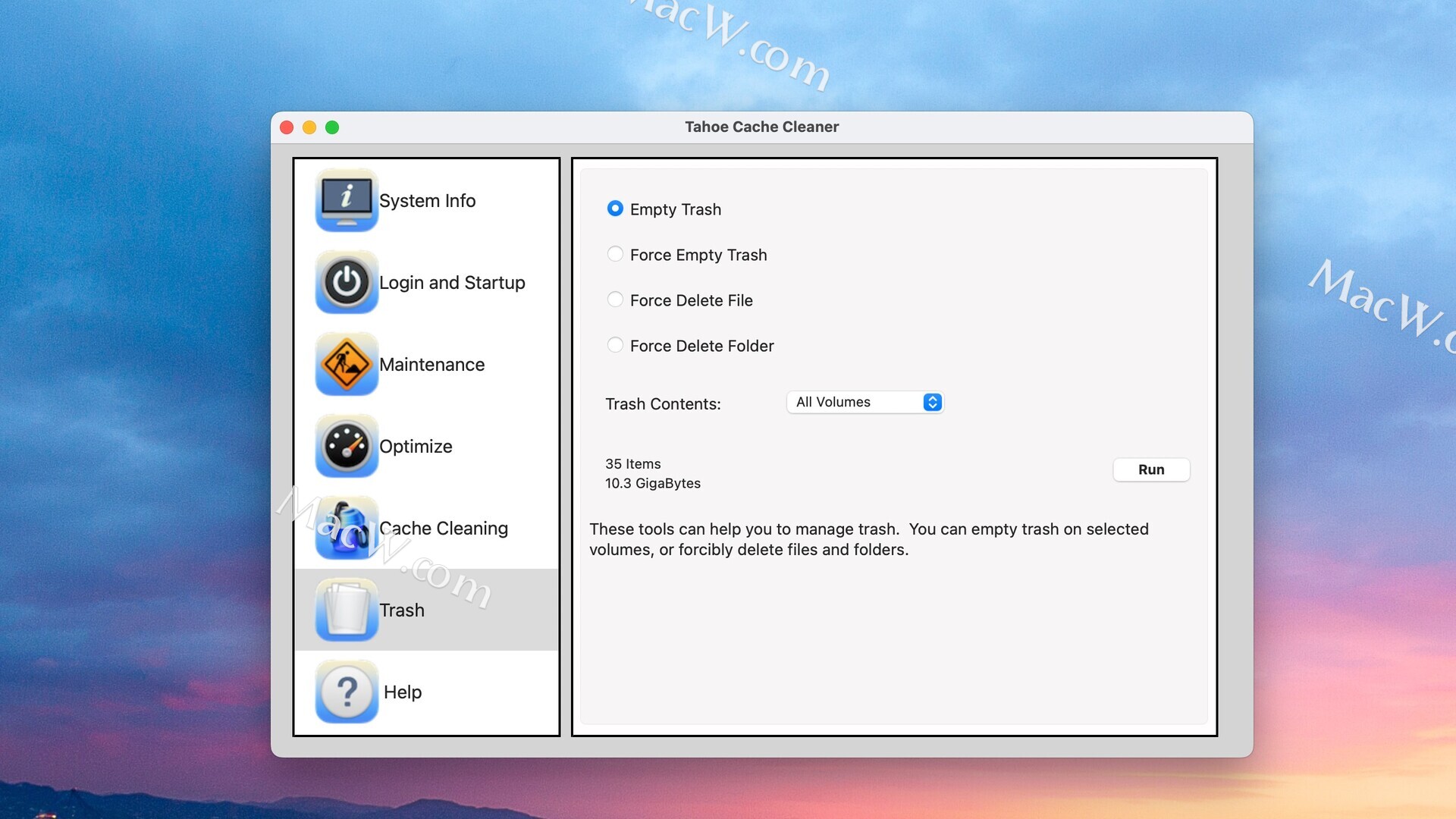Go to the Cache Cleaning label
The image size is (1456, 819).
tap(444, 529)
